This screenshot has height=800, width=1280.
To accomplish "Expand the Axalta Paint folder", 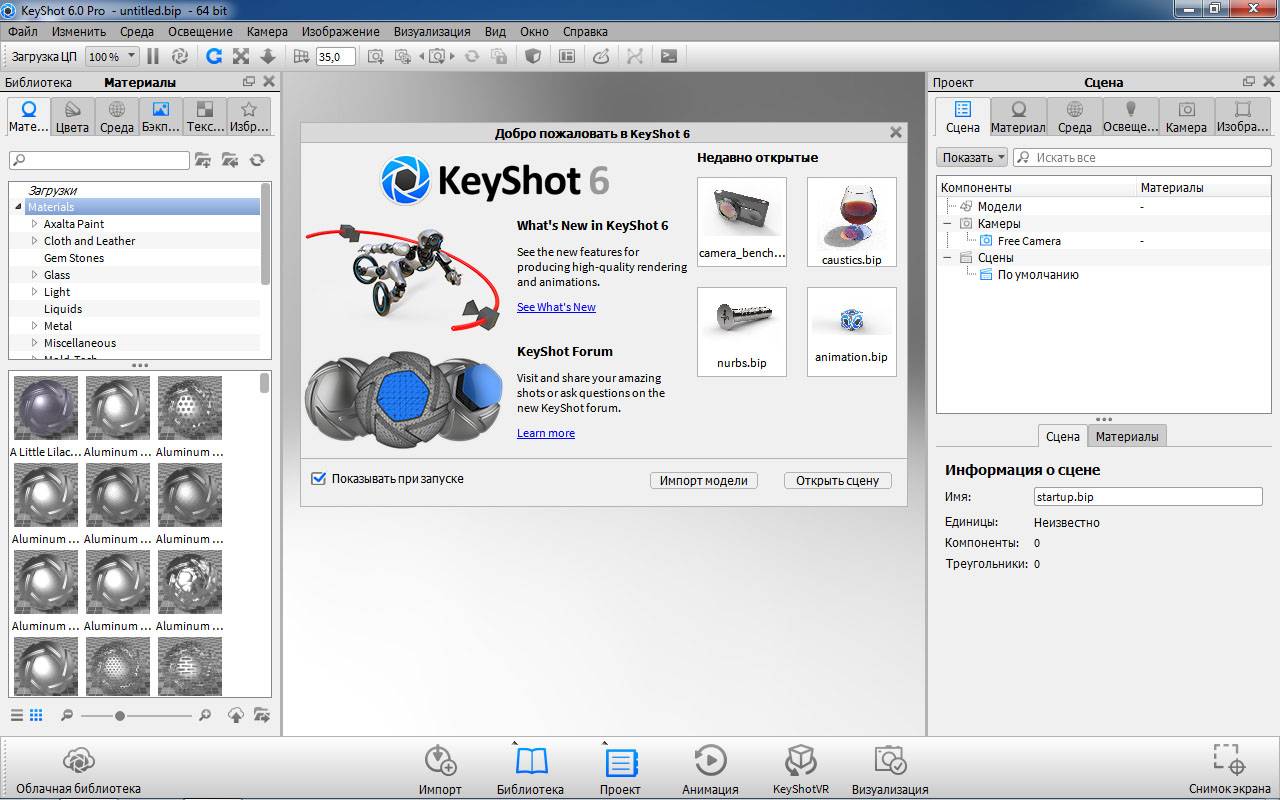I will pos(35,224).
